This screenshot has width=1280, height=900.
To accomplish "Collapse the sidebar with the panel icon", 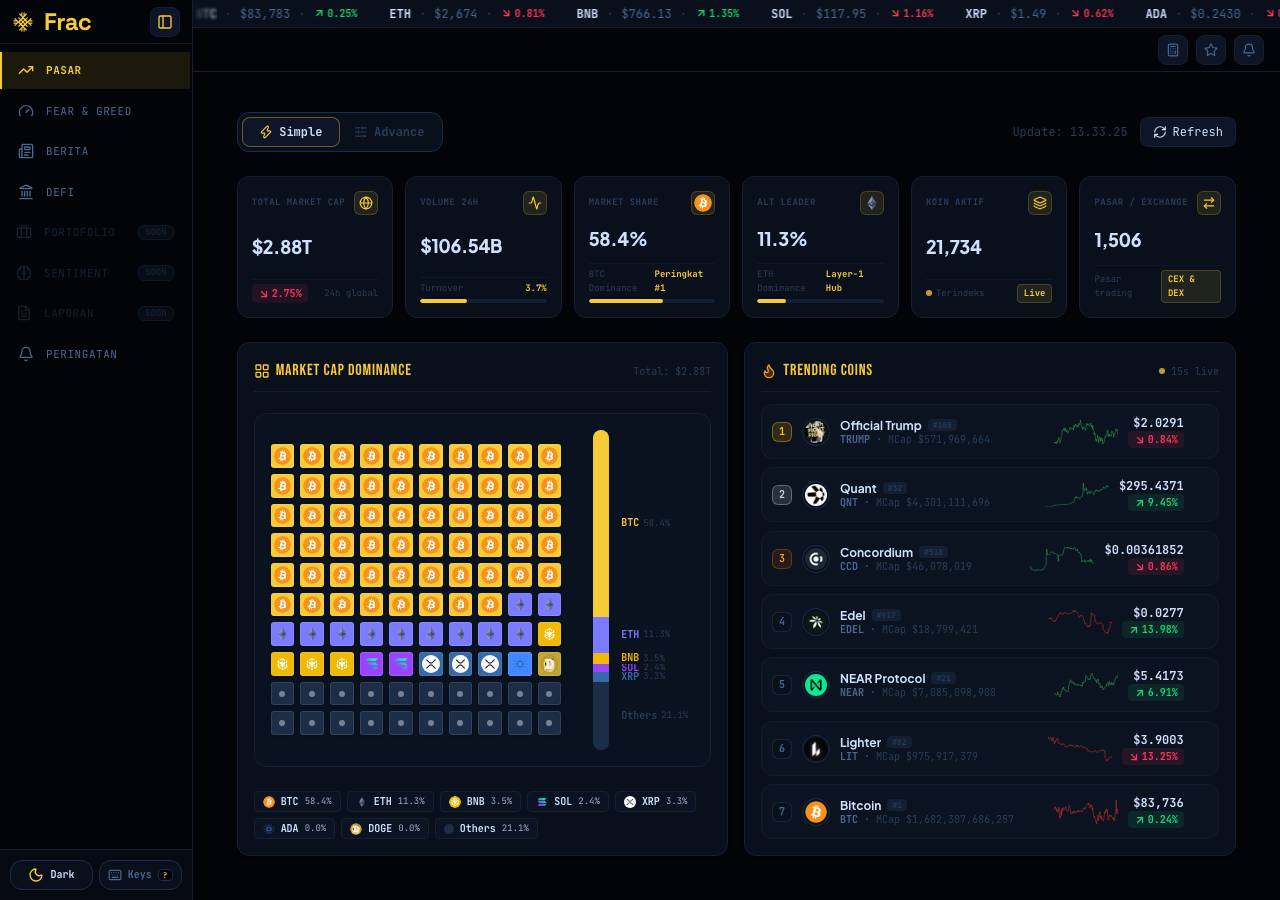I will (x=165, y=22).
